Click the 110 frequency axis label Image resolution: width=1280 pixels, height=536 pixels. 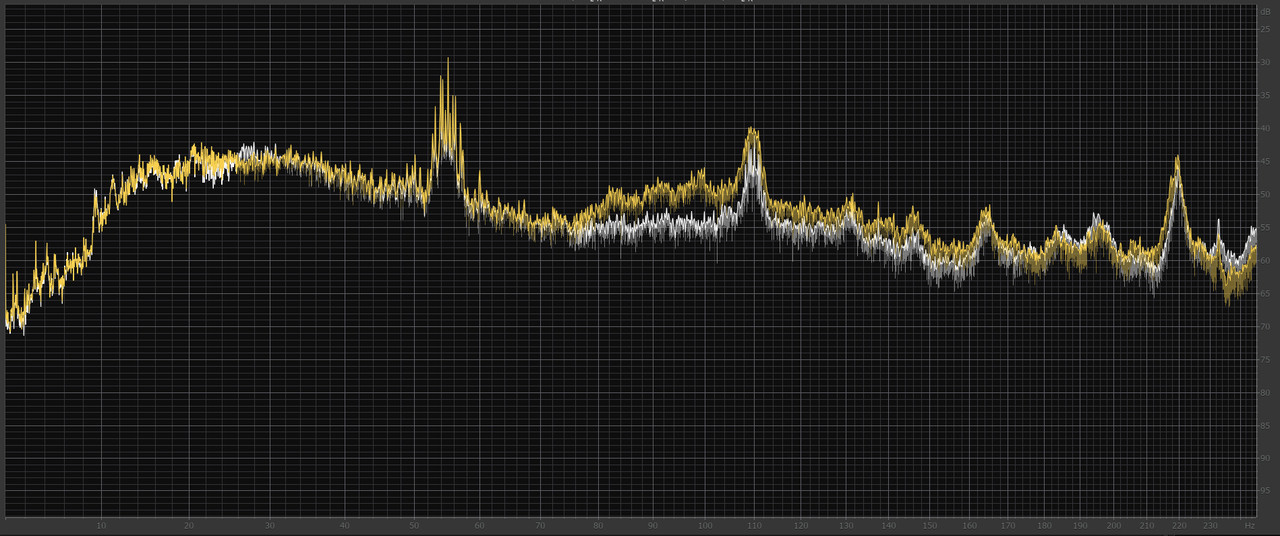pos(753,525)
